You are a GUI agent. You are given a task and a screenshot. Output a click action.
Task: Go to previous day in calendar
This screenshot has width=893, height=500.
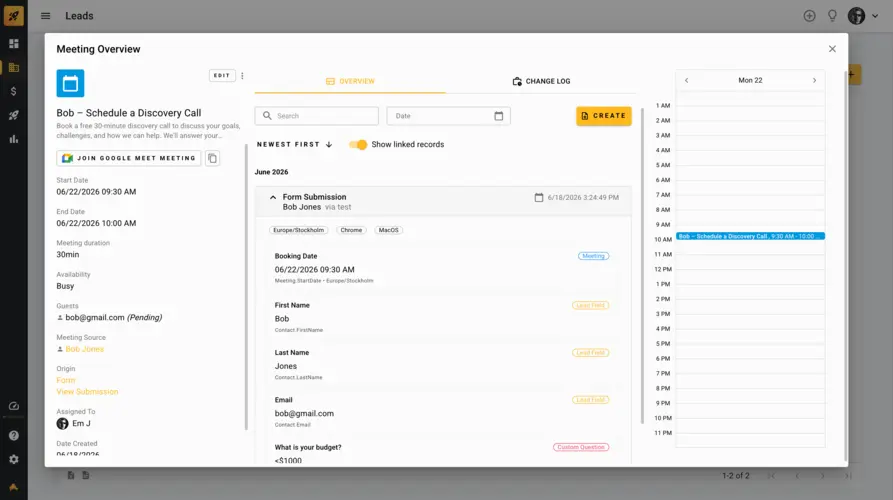click(686, 80)
